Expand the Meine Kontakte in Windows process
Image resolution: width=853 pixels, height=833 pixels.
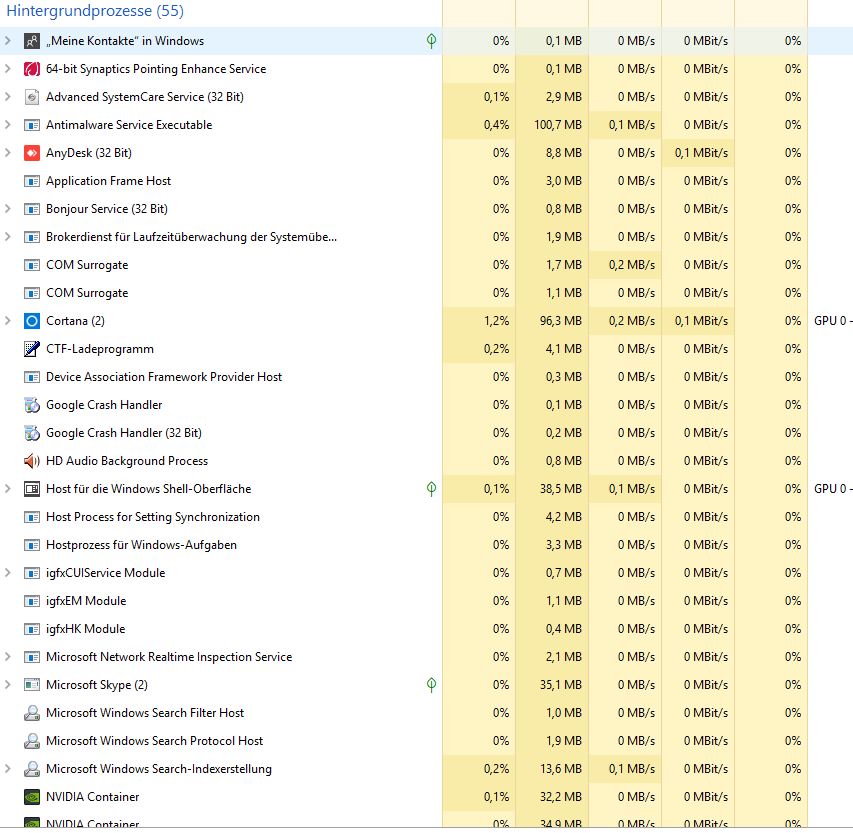8,41
